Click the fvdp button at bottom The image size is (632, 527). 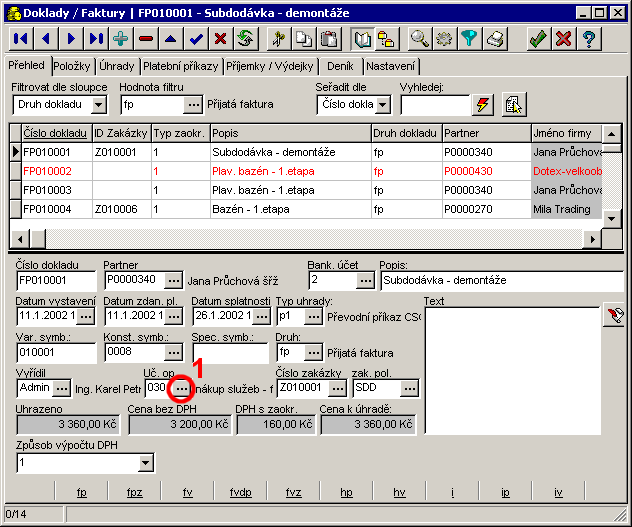(241, 493)
